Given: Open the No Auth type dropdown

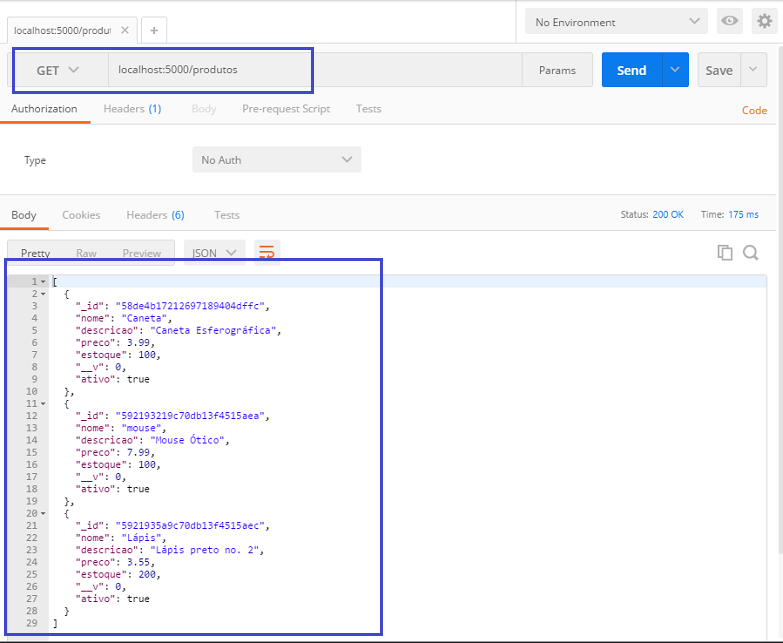Looking at the screenshot, I should (x=276, y=160).
